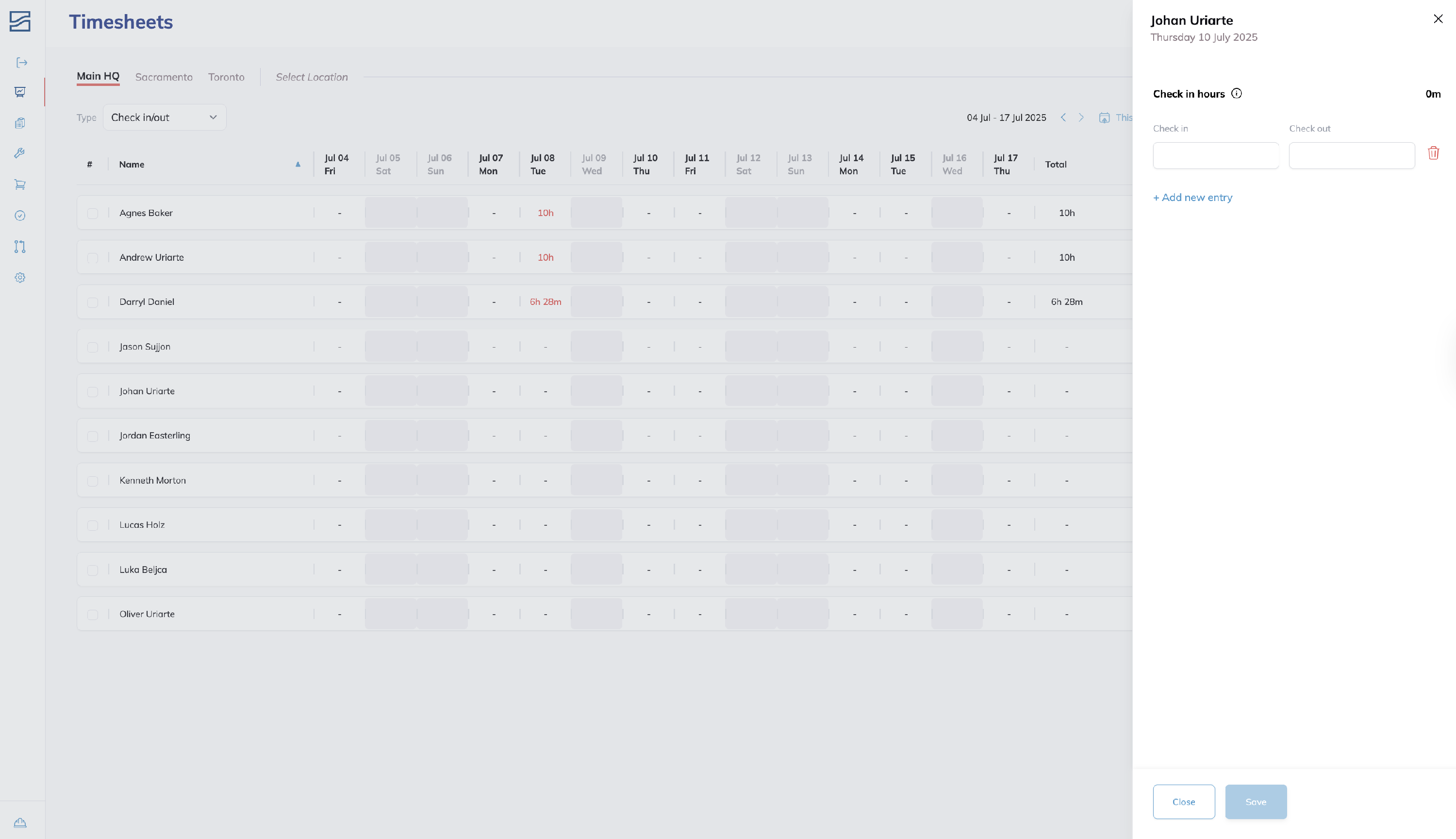This screenshot has width=1456, height=839.
Task: Switch to the Main HQ tab
Action: tap(98, 76)
